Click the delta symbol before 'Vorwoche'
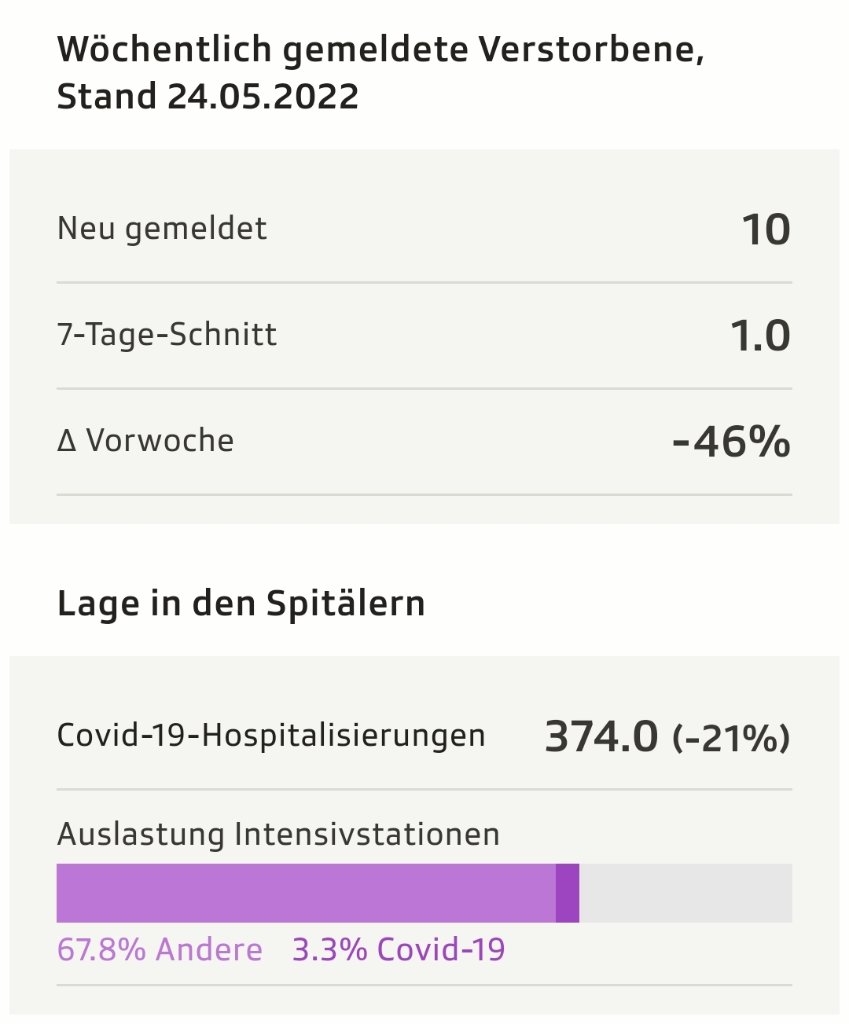This screenshot has width=849, height=1024. pyautogui.click(x=66, y=441)
